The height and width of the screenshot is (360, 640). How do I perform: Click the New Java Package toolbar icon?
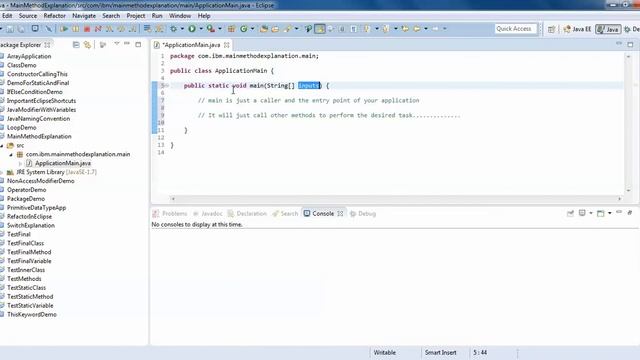[231, 29]
